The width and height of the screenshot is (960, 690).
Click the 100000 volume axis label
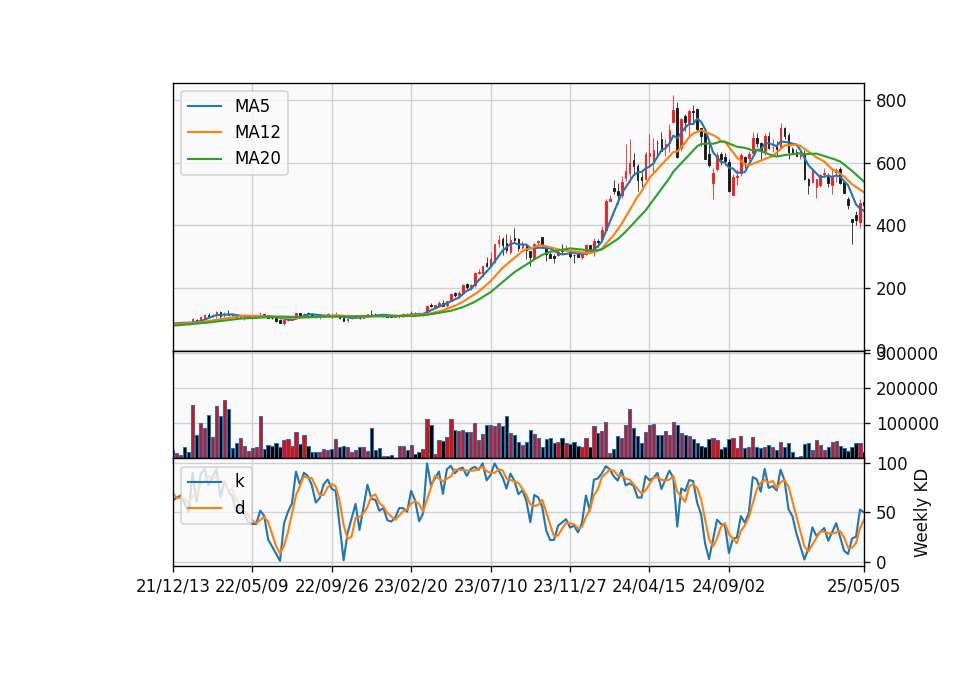(907, 424)
